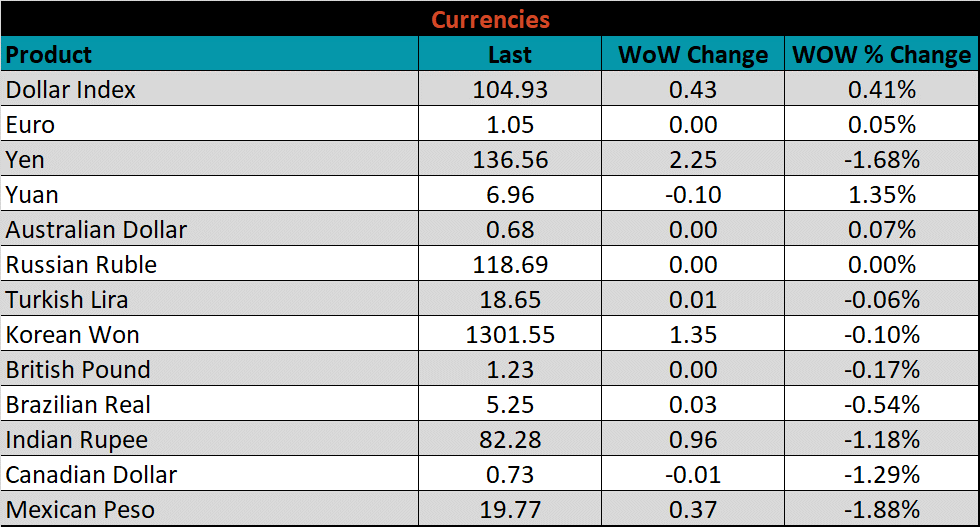Click the WoW Change column header
980x527 pixels.
pyautogui.click(x=693, y=54)
